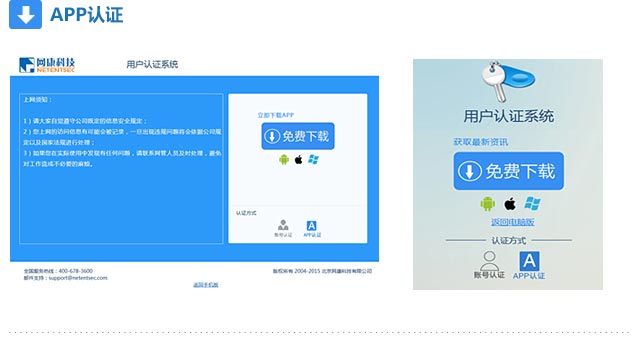
Task: Click 400-678-3600 service hotline text
Action: (75, 271)
